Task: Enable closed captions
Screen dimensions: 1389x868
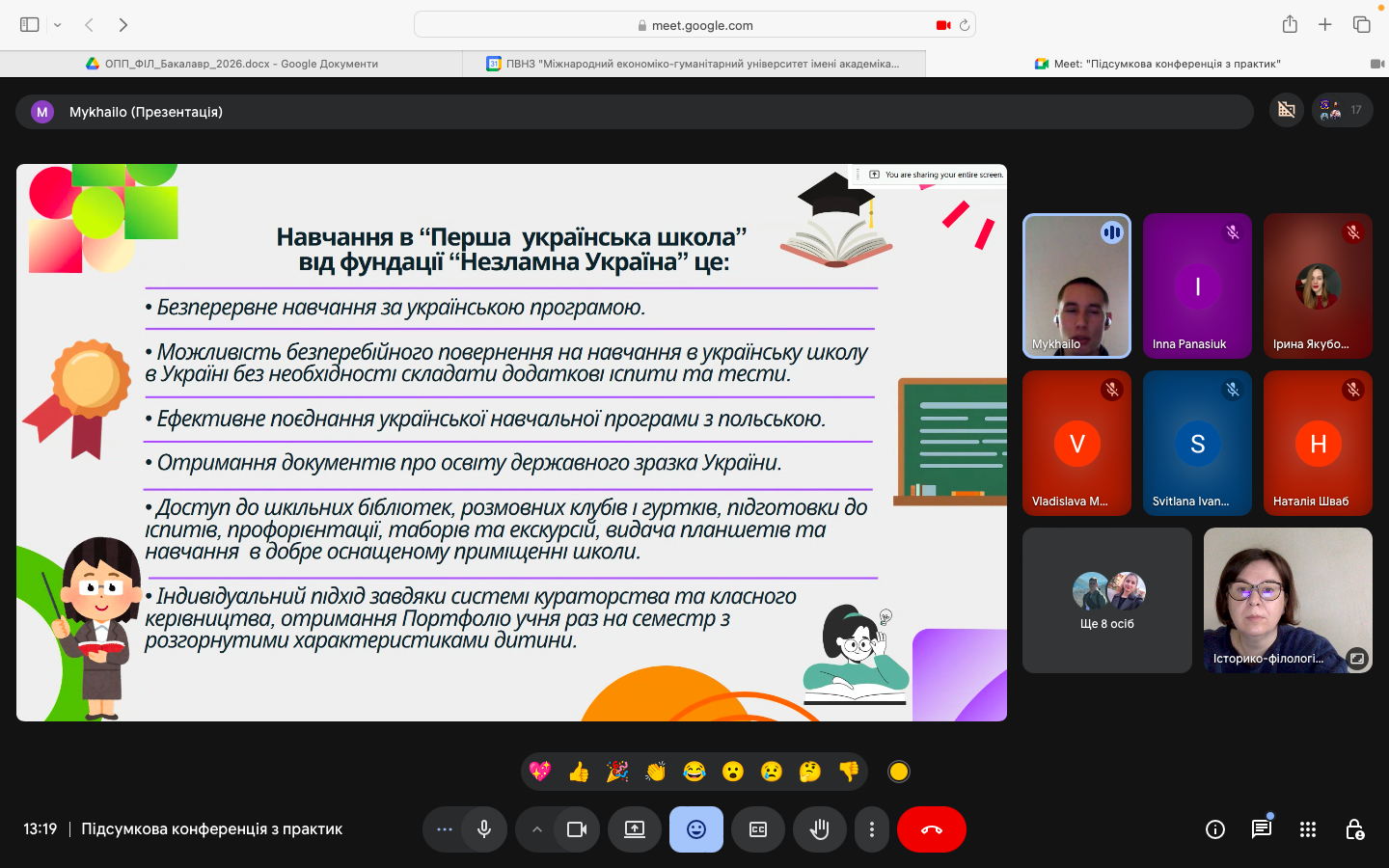Action: (758, 829)
